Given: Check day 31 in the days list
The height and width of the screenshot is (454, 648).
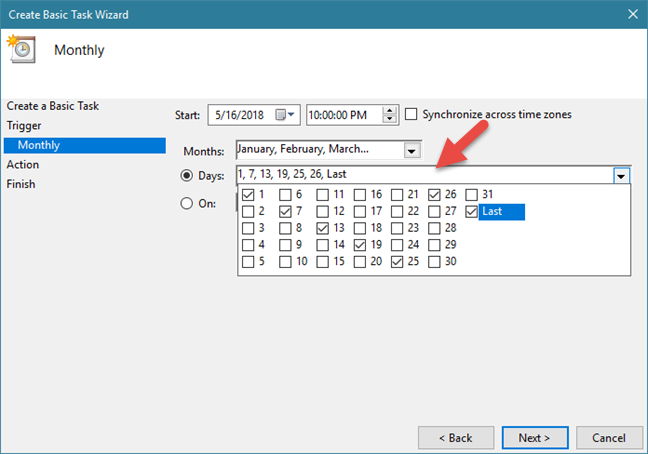Looking at the screenshot, I should click(472, 194).
